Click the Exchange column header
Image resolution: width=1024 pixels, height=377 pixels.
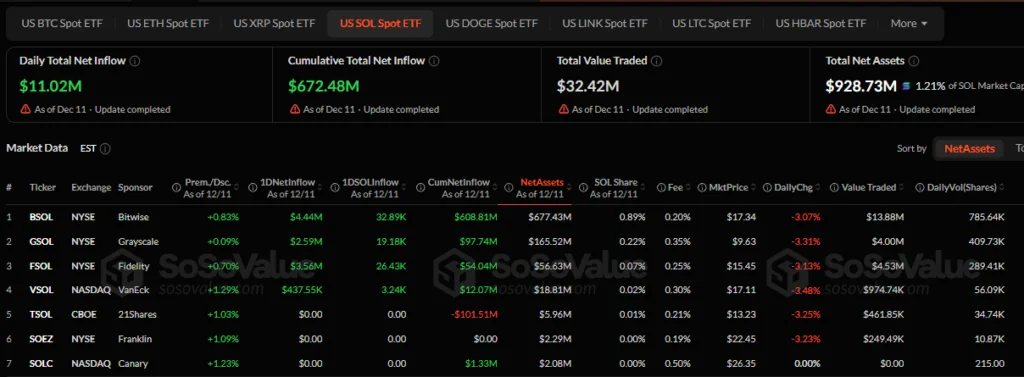[x=91, y=188]
